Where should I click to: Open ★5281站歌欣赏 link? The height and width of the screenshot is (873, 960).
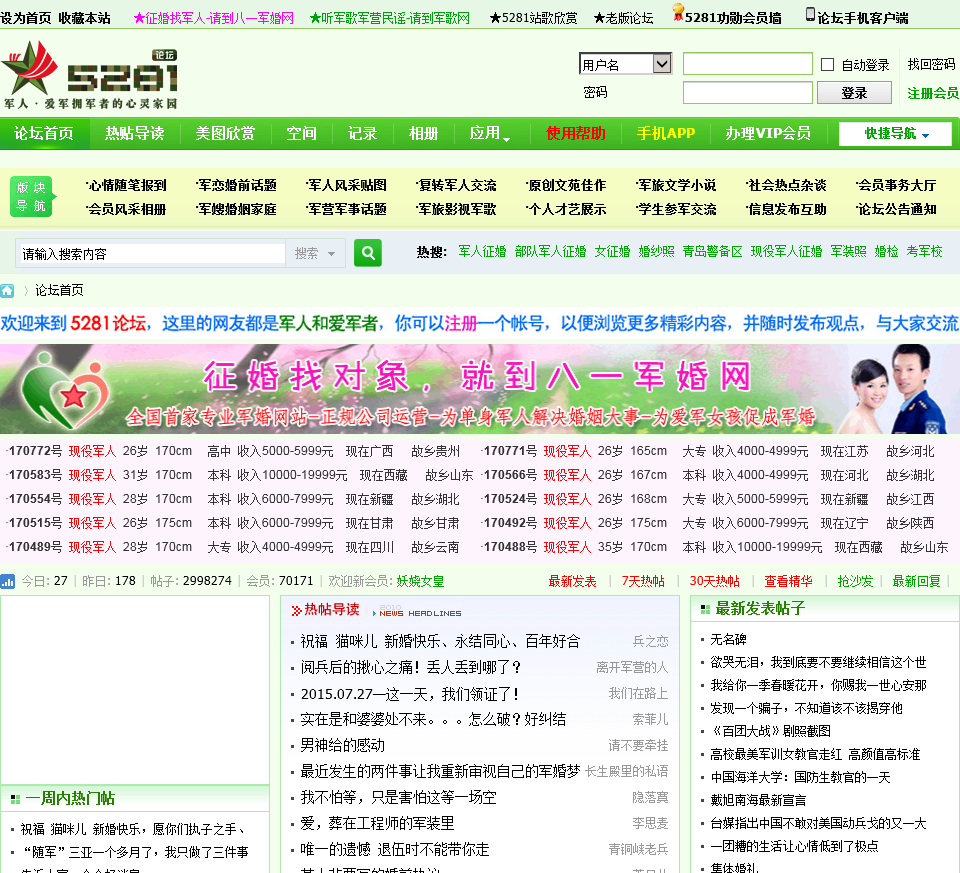[x=533, y=18]
